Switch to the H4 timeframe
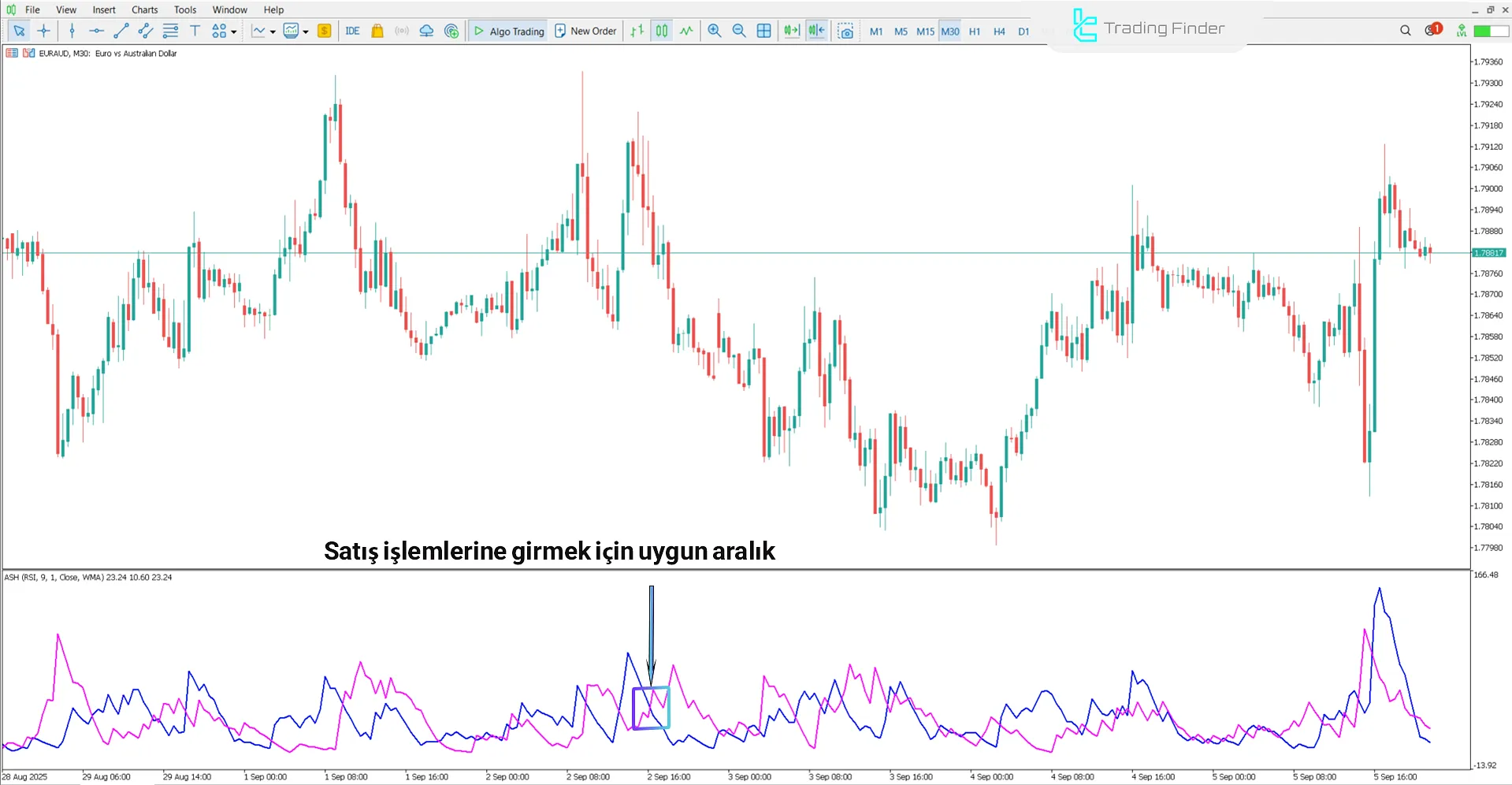This screenshot has width=1512, height=785. [x=998, y=32]
